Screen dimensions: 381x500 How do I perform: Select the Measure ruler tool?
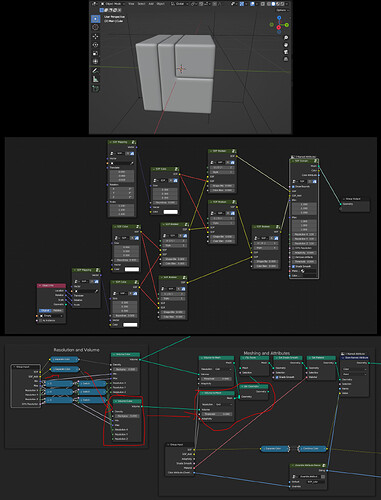click(95, 79)
